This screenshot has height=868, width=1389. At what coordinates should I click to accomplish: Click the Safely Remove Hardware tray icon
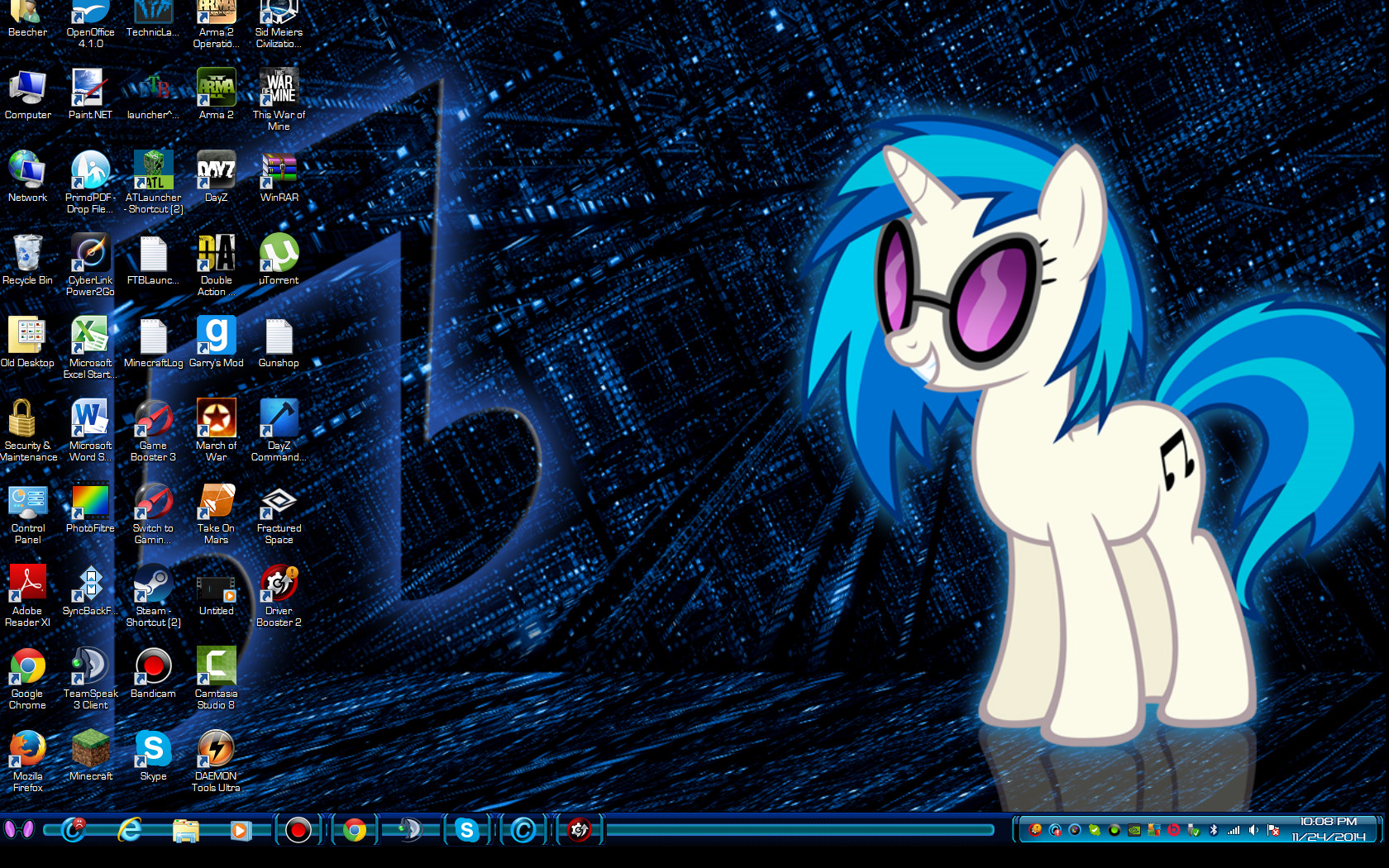tap(1194, 830)
